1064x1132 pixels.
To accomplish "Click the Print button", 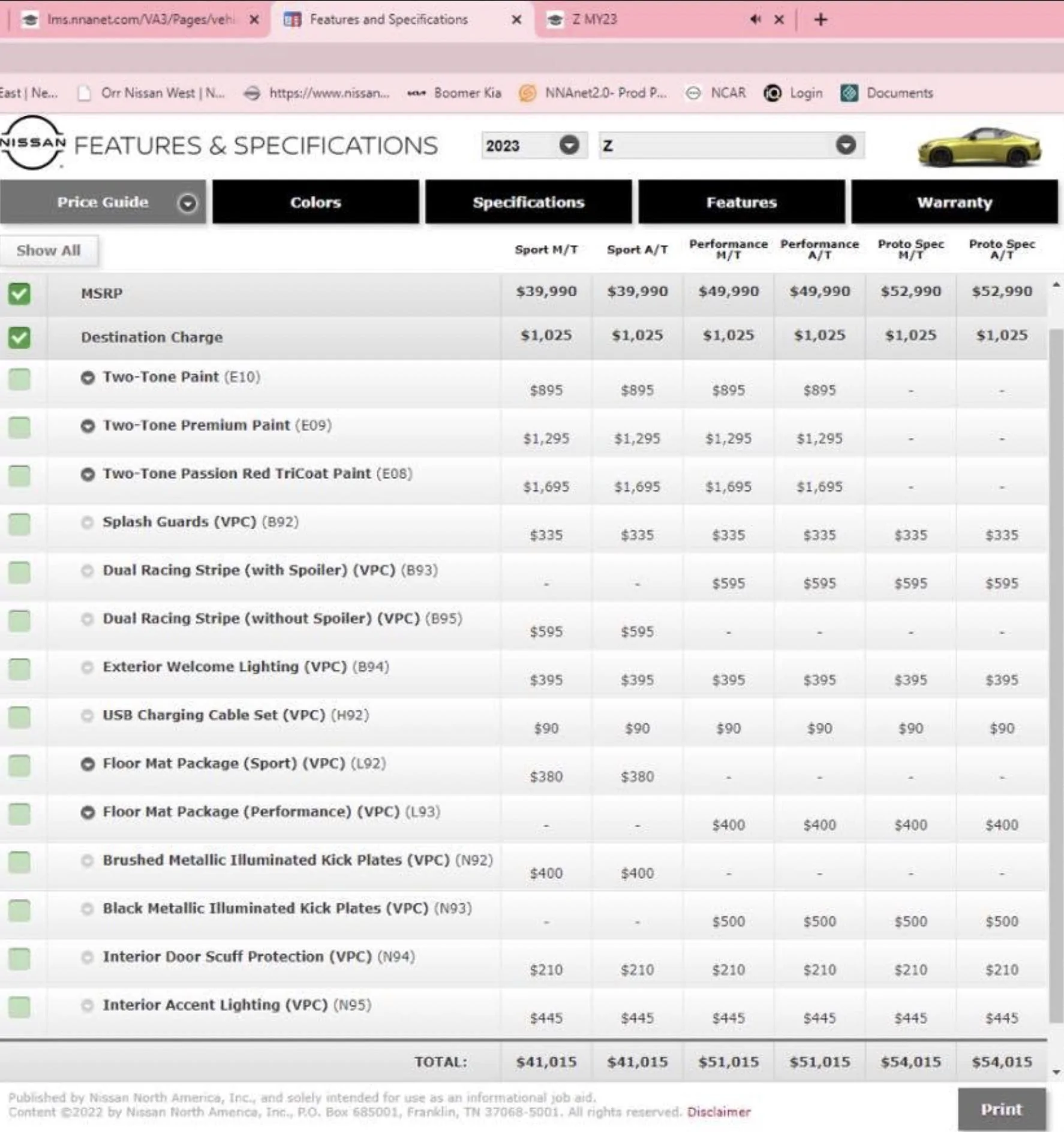I will pos(1001,1109).
